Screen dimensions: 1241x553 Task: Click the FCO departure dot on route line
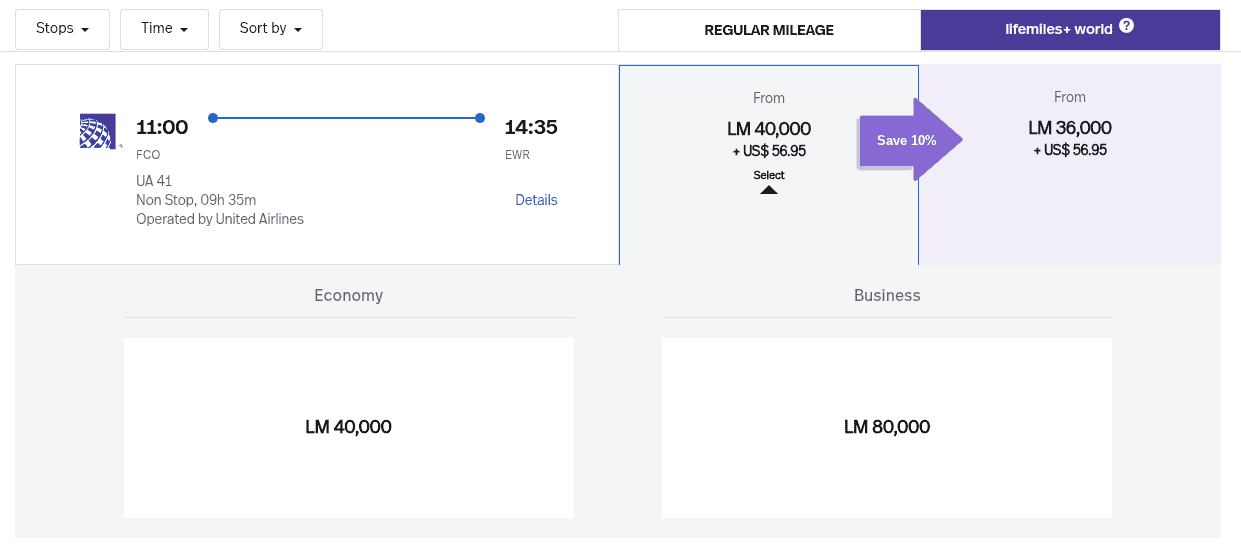pos(213,118)
